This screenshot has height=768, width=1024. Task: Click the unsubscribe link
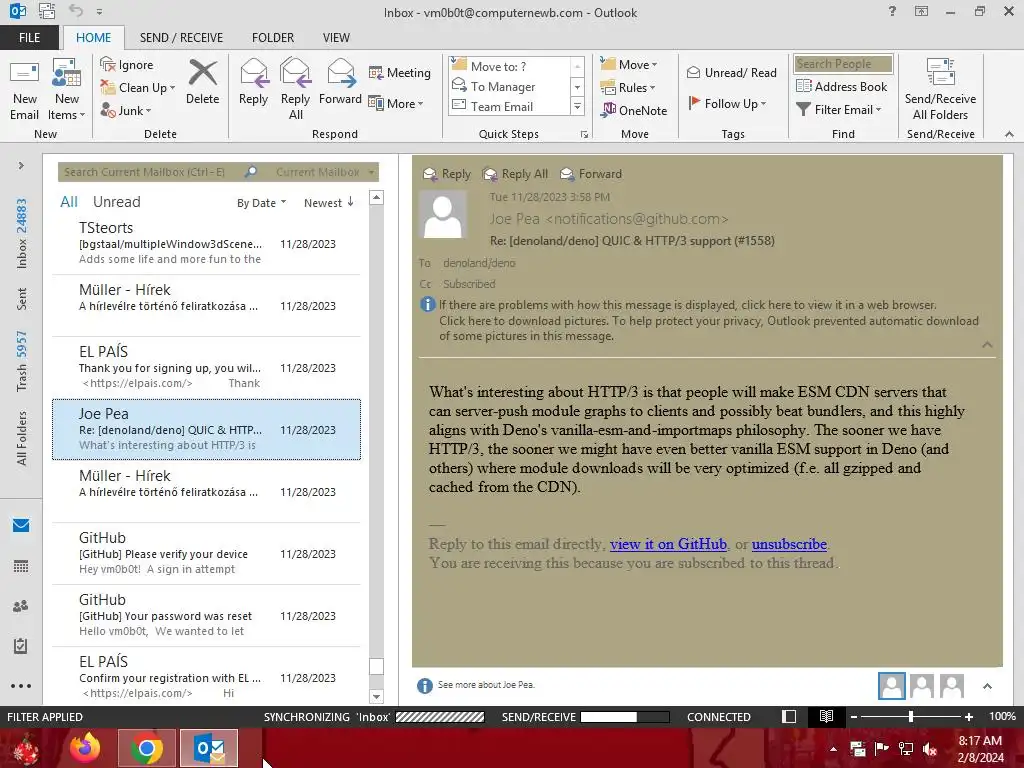789,544
